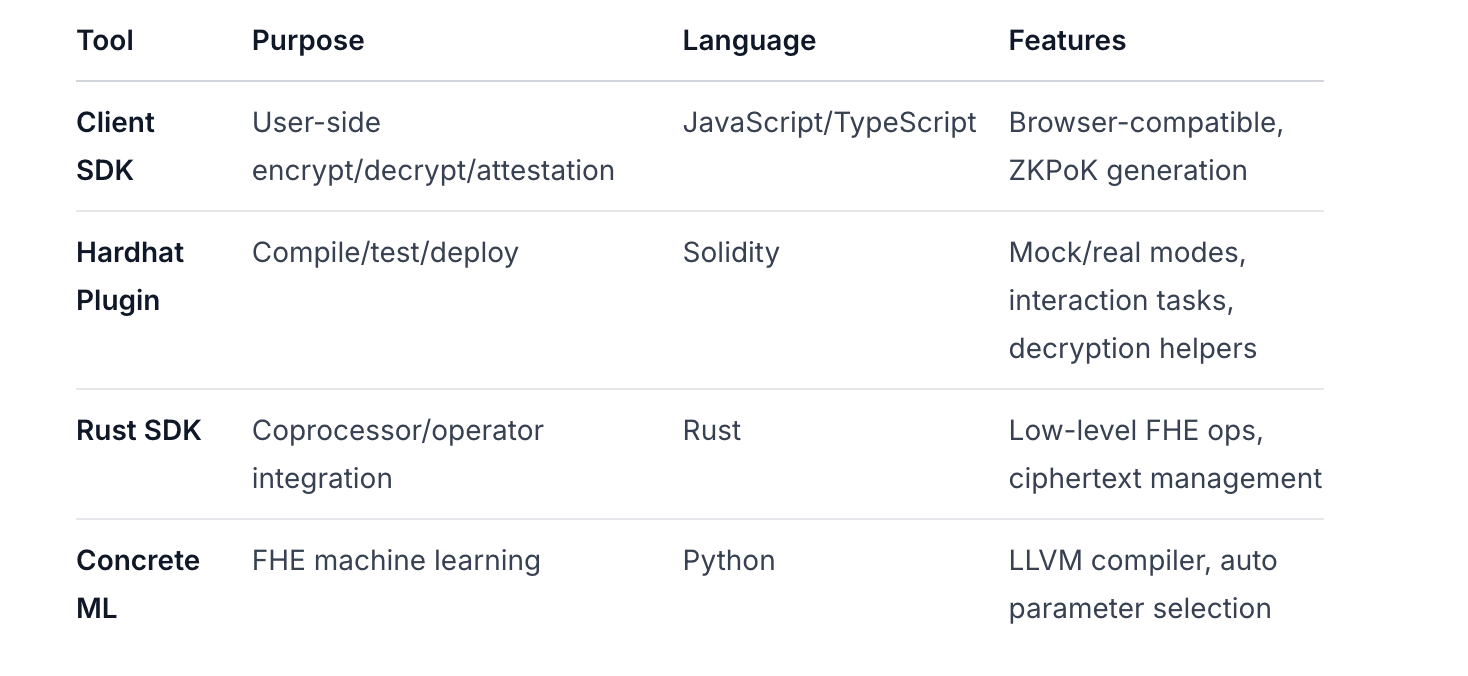Viewport: 1468px width, 676px height.
Task: Click the Client SDK tool name
Action: pyautogui.click(x=115, y=146)
